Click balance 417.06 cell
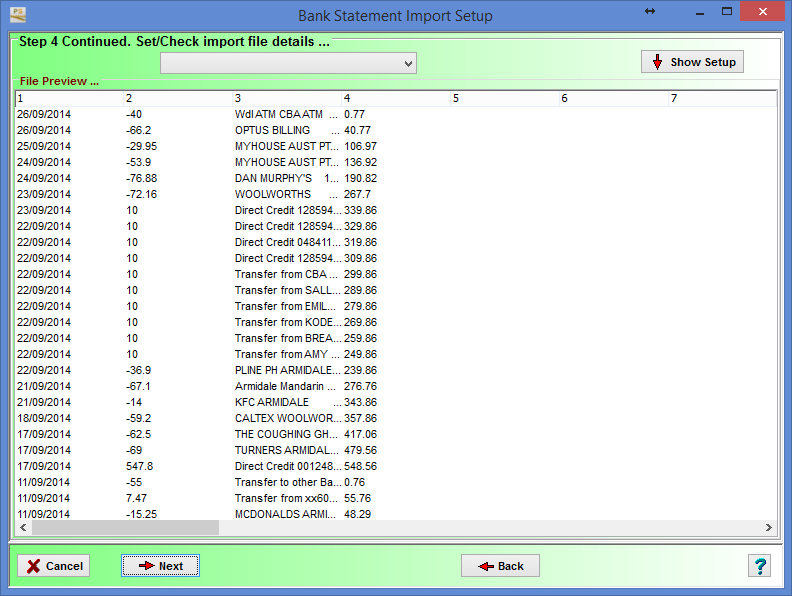792x596 pixels. point(360,434)
